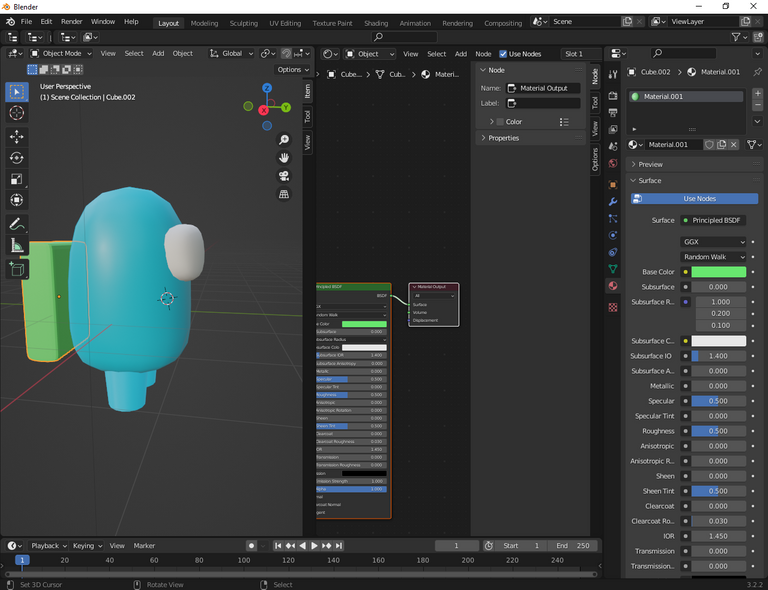Open the File menu
This screenshot has height=590, width=768.
point(26,22)
